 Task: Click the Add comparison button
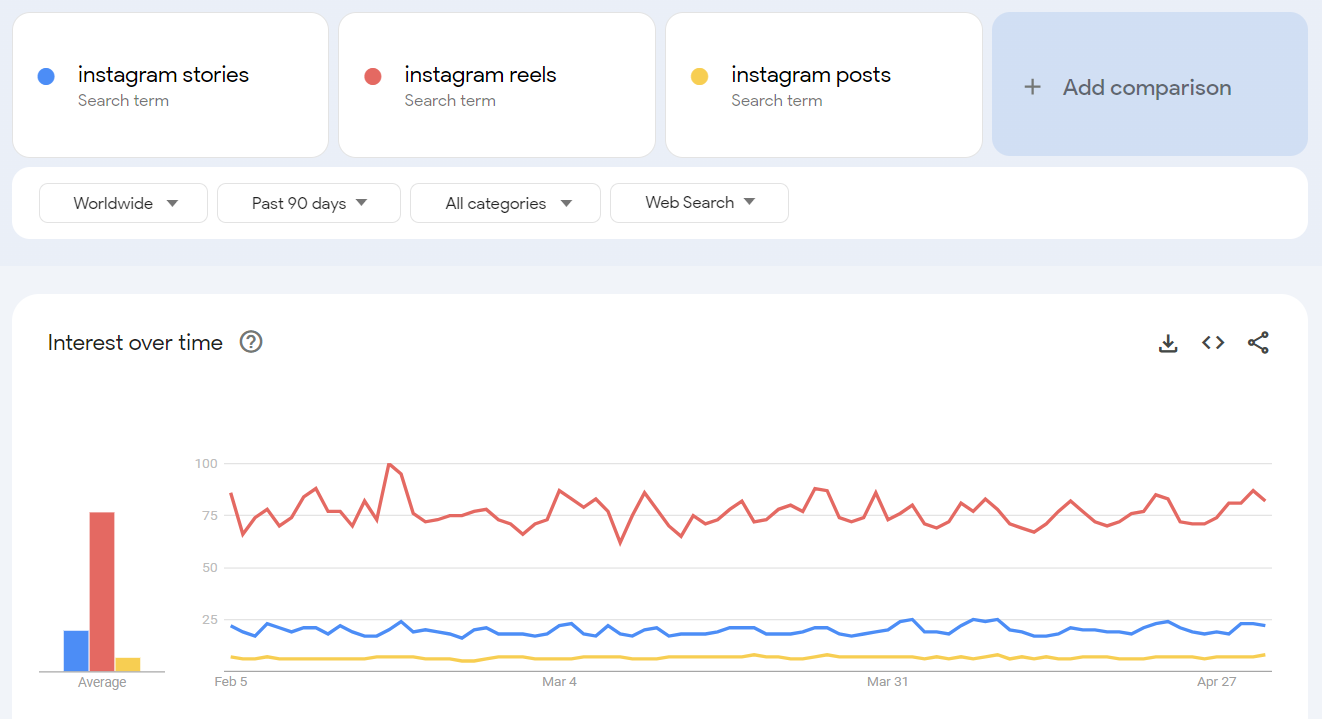[x=1148, y=86]
